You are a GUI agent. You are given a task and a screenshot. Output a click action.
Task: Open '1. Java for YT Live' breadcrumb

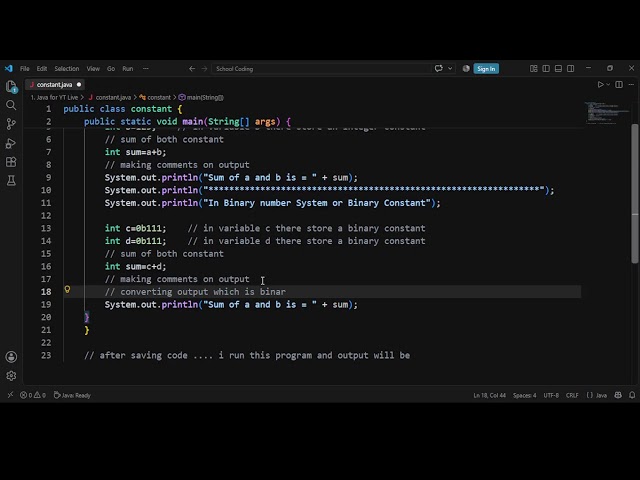[x=54, y=98]
